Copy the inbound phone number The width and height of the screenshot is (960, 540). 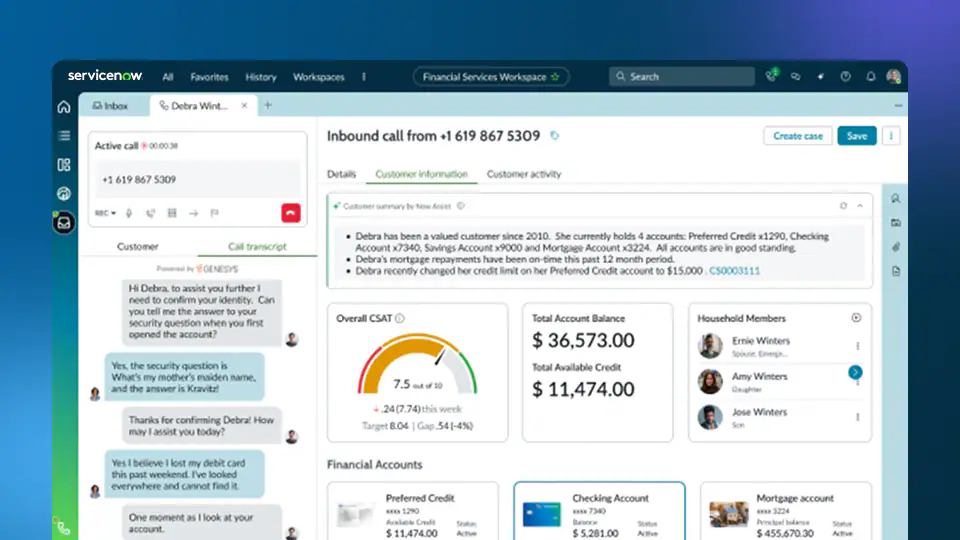(555, 136)
